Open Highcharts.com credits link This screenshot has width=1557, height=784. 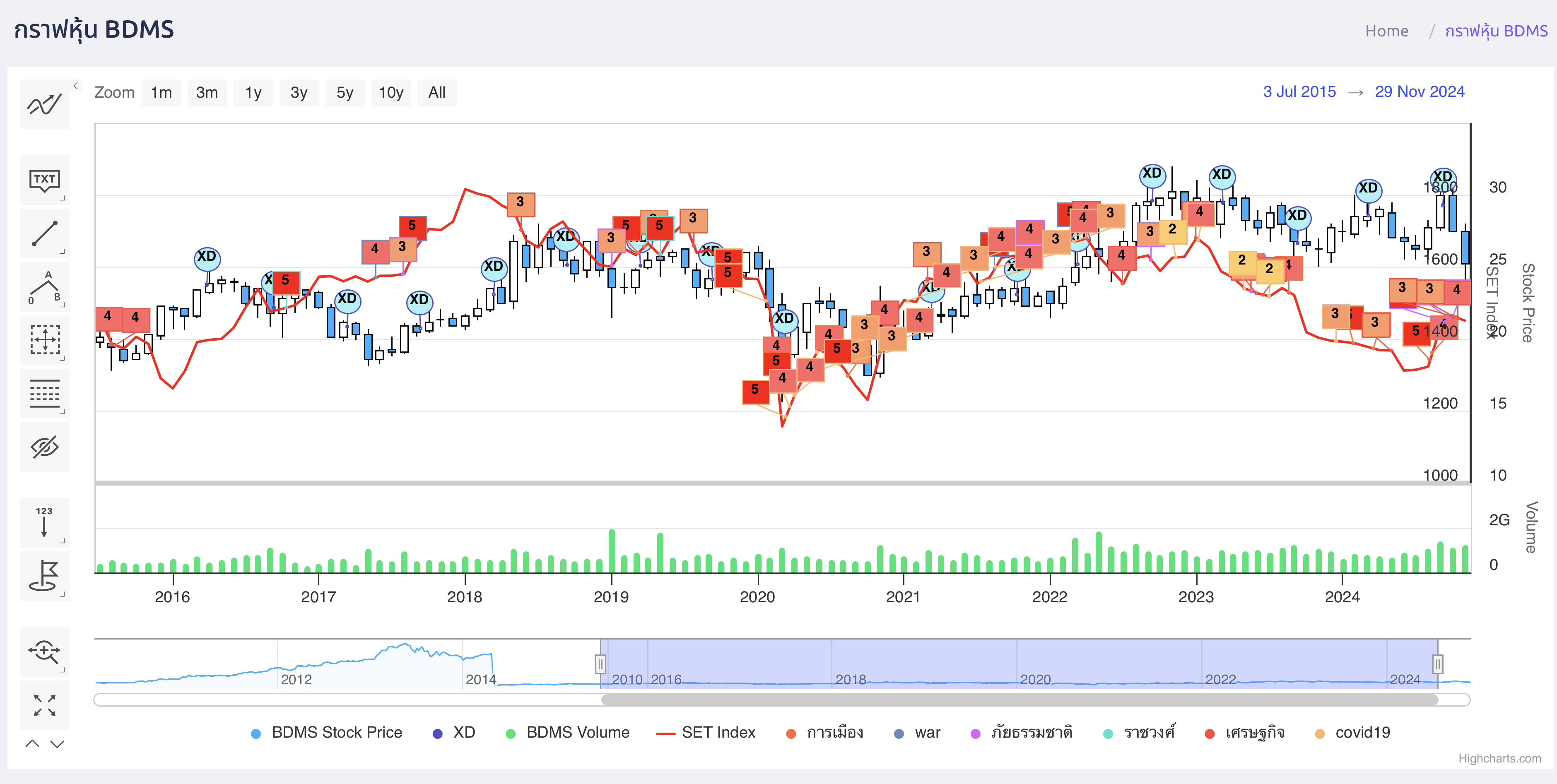[1499, 759]
